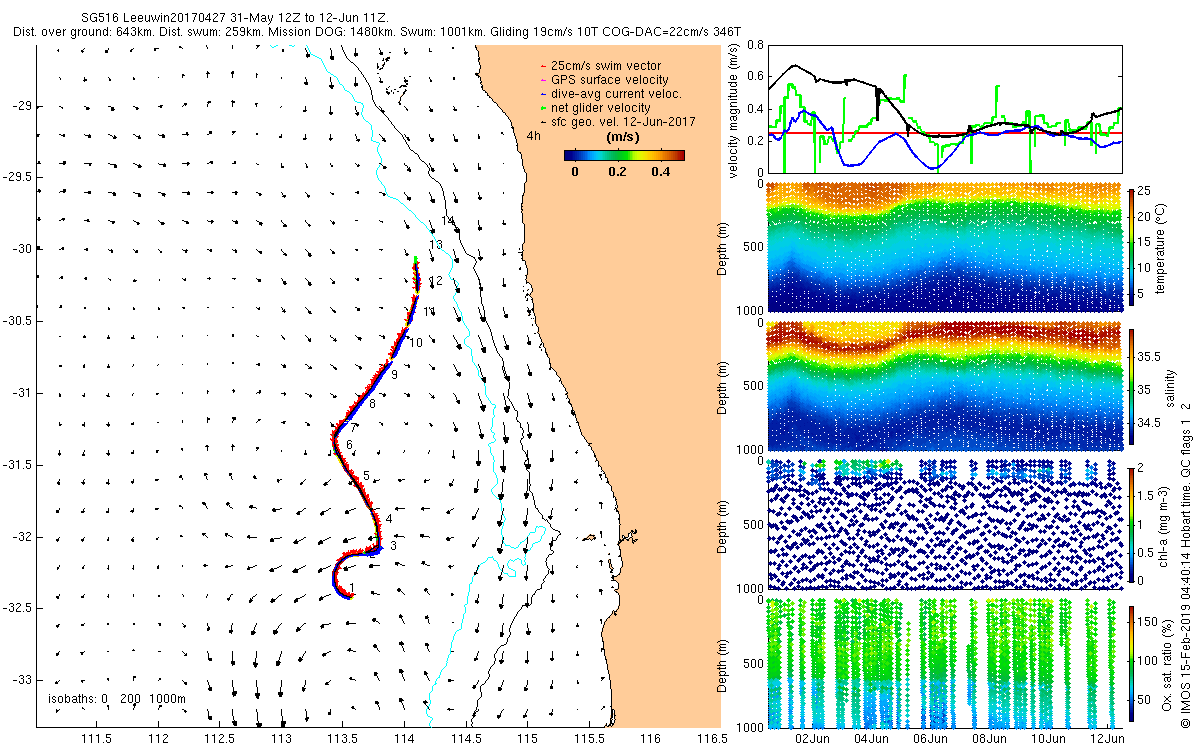The height and width of the screenshot is (750, 1200).
Task: Click the 113.5 longitude tick label
Action: [342, 738]
